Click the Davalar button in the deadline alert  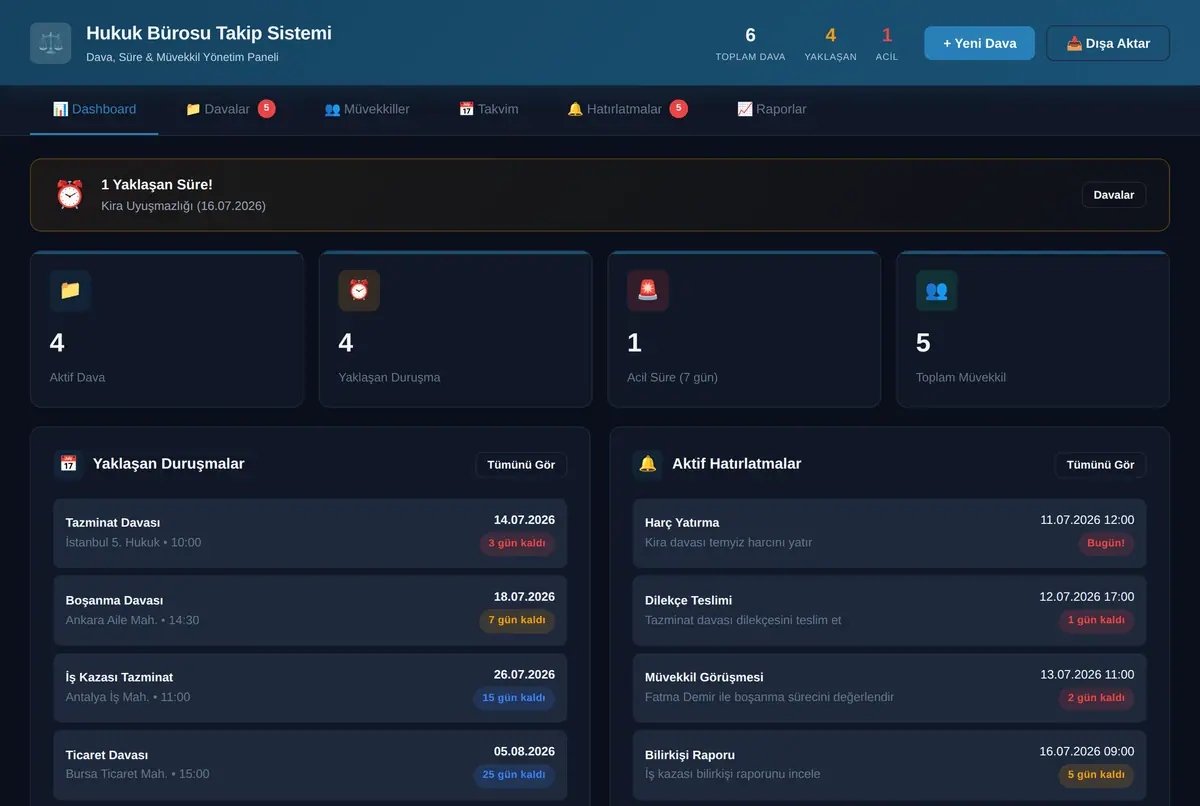(x=1114, y=195)
